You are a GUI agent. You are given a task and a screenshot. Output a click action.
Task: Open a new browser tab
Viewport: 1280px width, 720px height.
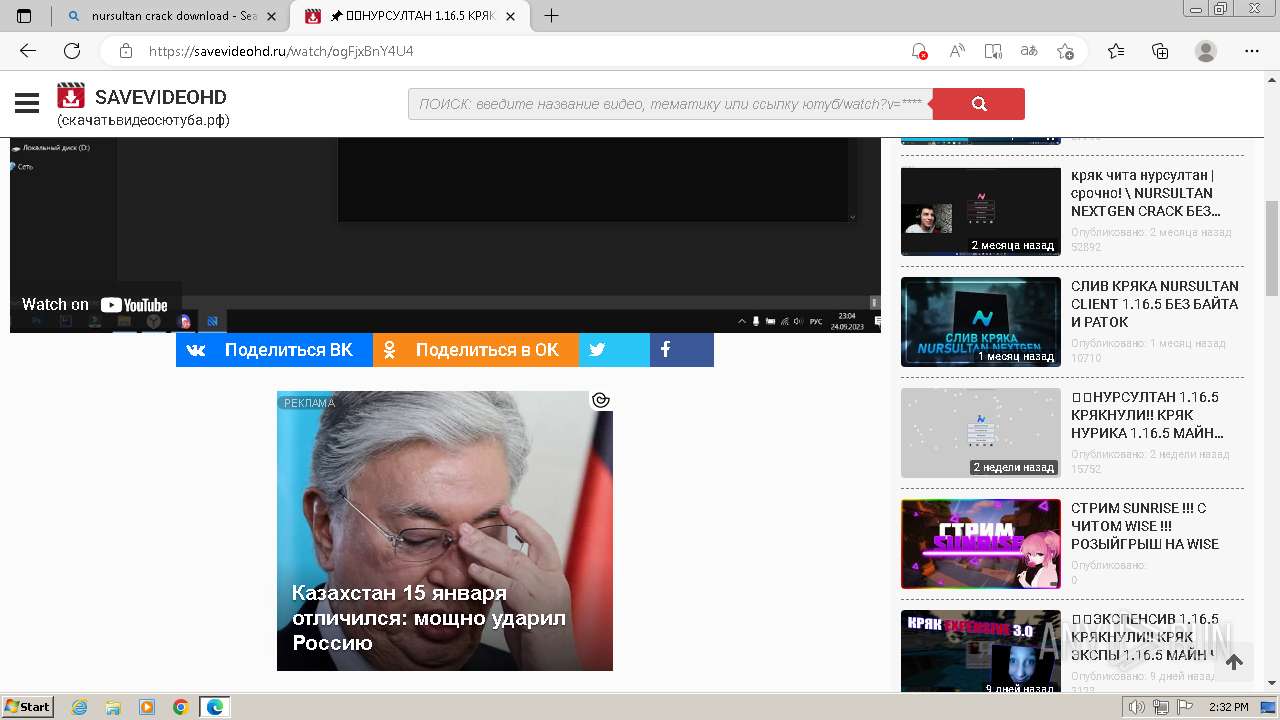[x=551, y=16]
